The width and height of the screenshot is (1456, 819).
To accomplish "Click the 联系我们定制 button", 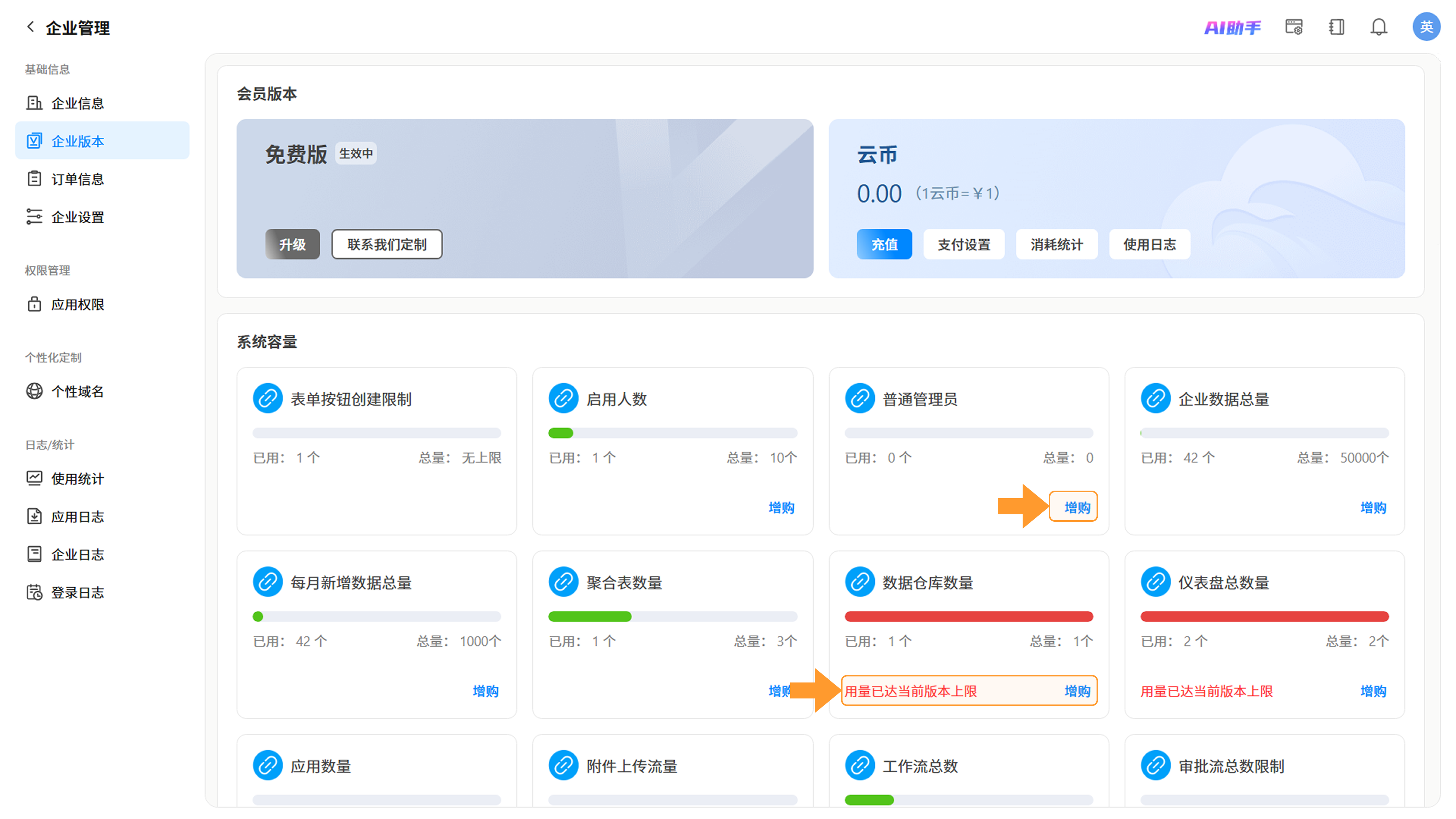I will tap(387, 244).
